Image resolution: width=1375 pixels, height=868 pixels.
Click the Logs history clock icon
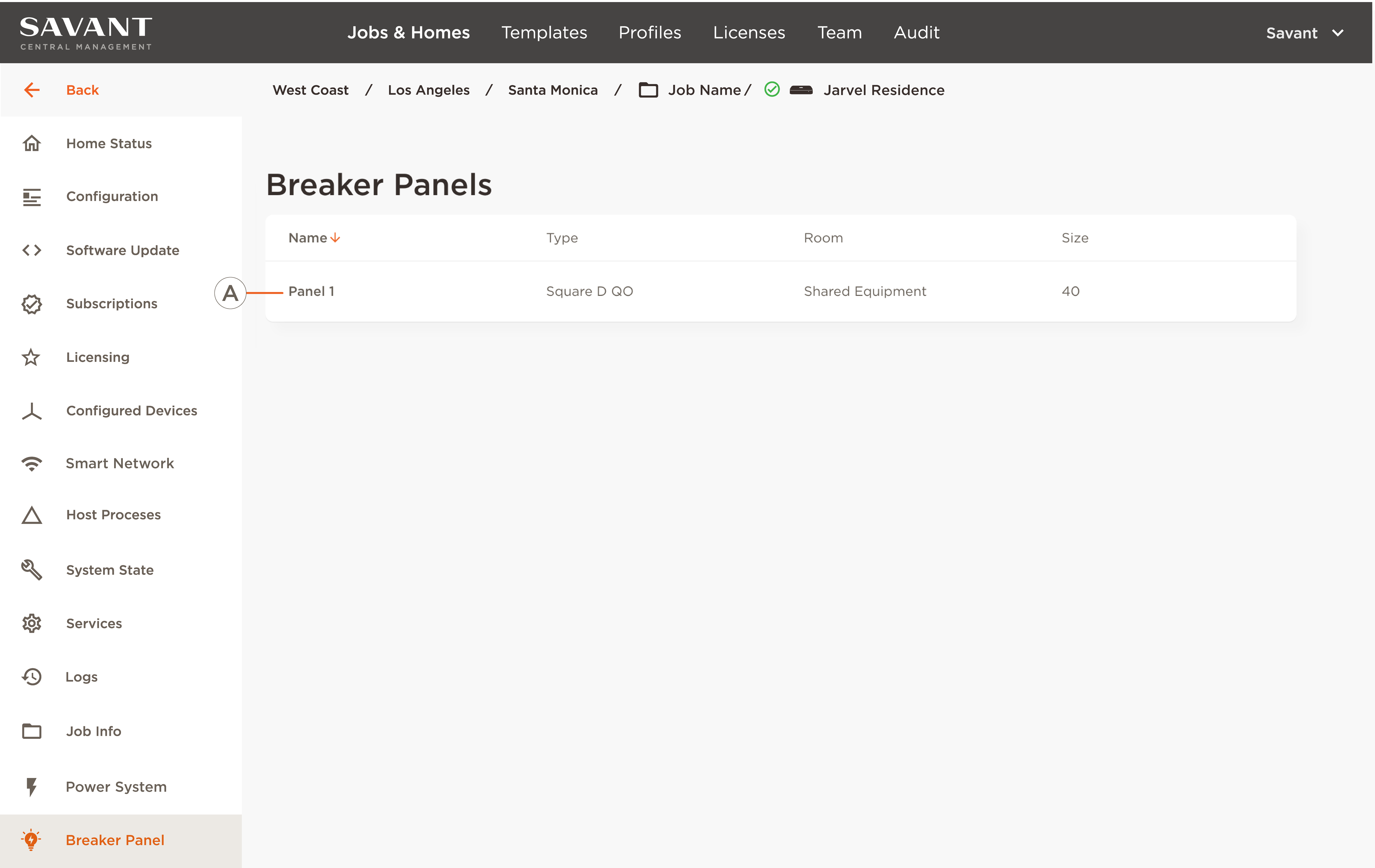31,677
